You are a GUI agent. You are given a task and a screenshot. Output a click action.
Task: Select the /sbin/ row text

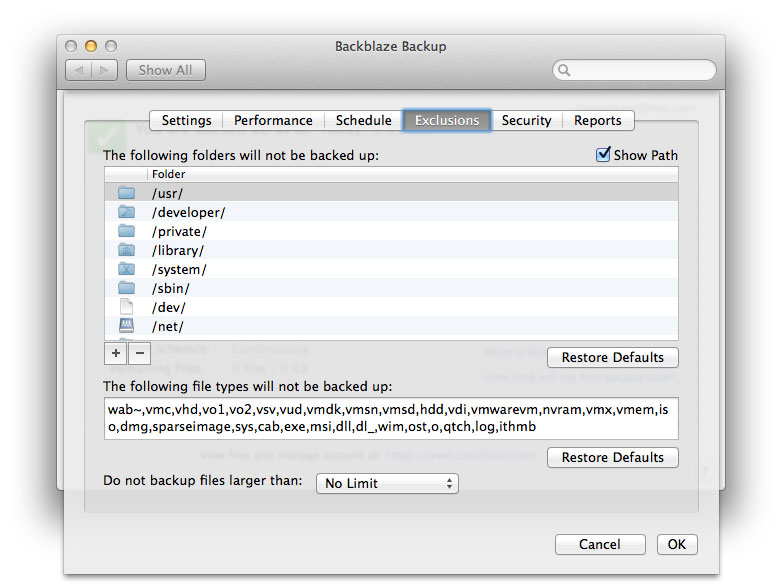coord(171,288)
